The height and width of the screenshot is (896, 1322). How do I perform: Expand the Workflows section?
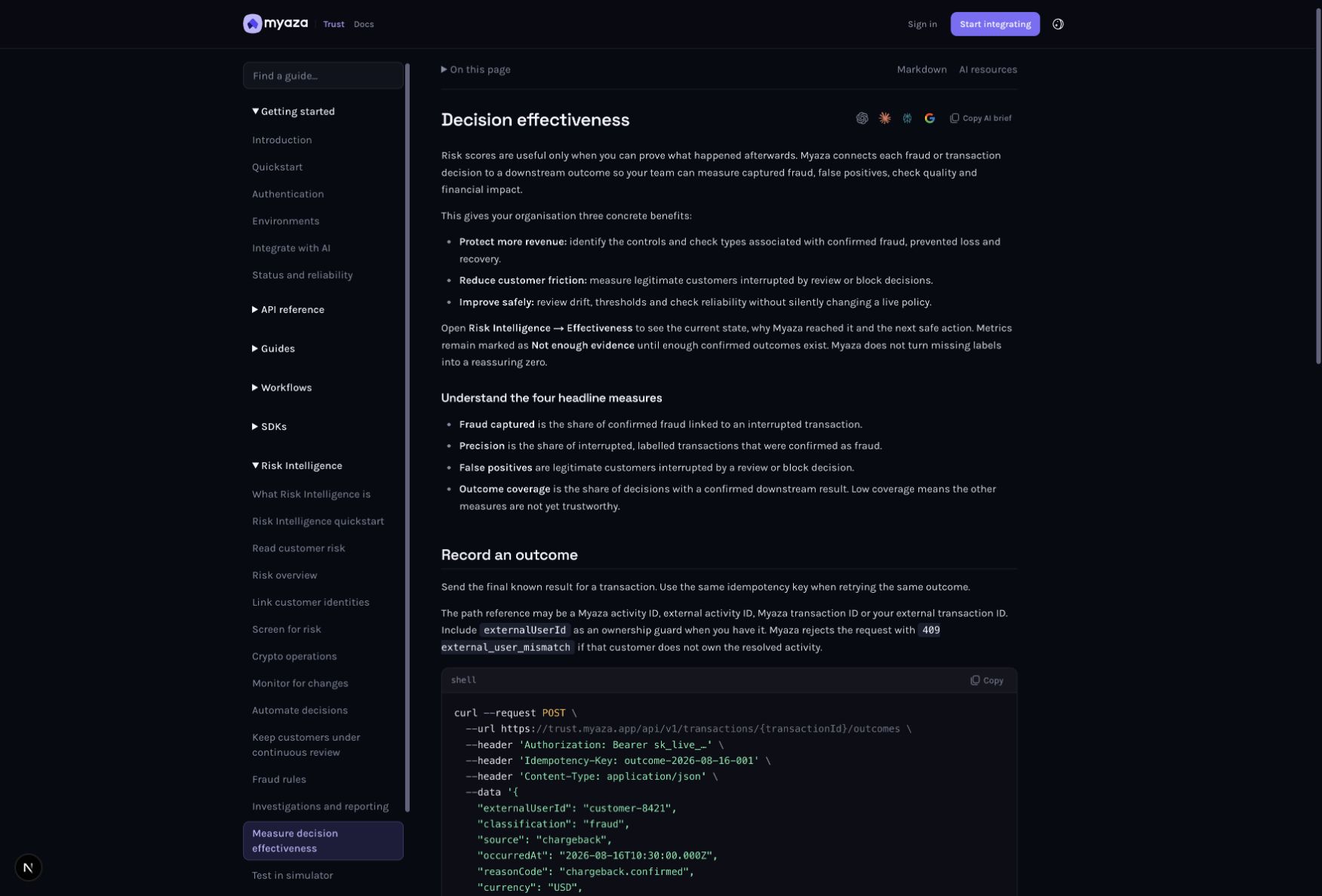click(281, 388)
